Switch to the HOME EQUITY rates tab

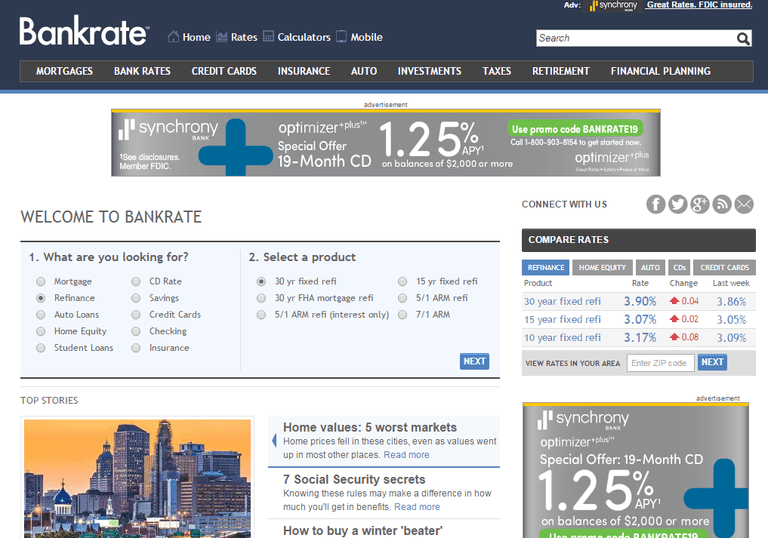pyautogui.click(x=602, y=268)
